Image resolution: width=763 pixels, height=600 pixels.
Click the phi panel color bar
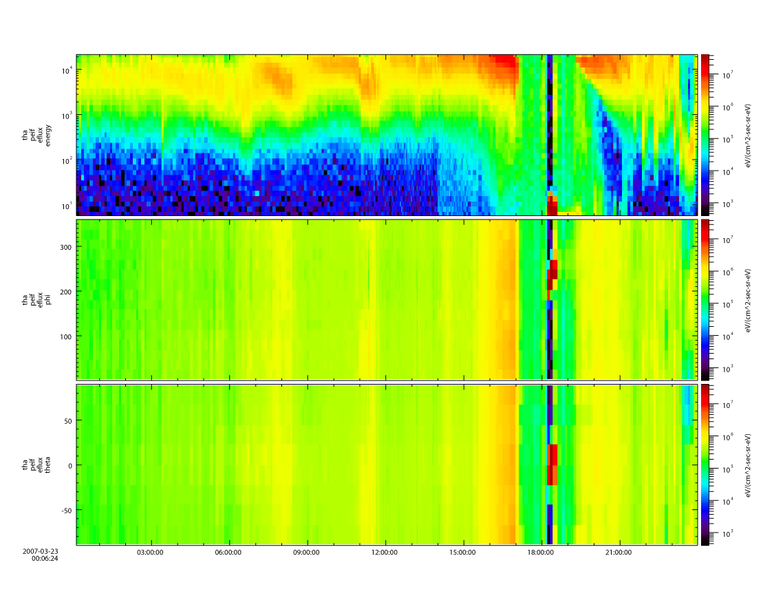(706, 299)
